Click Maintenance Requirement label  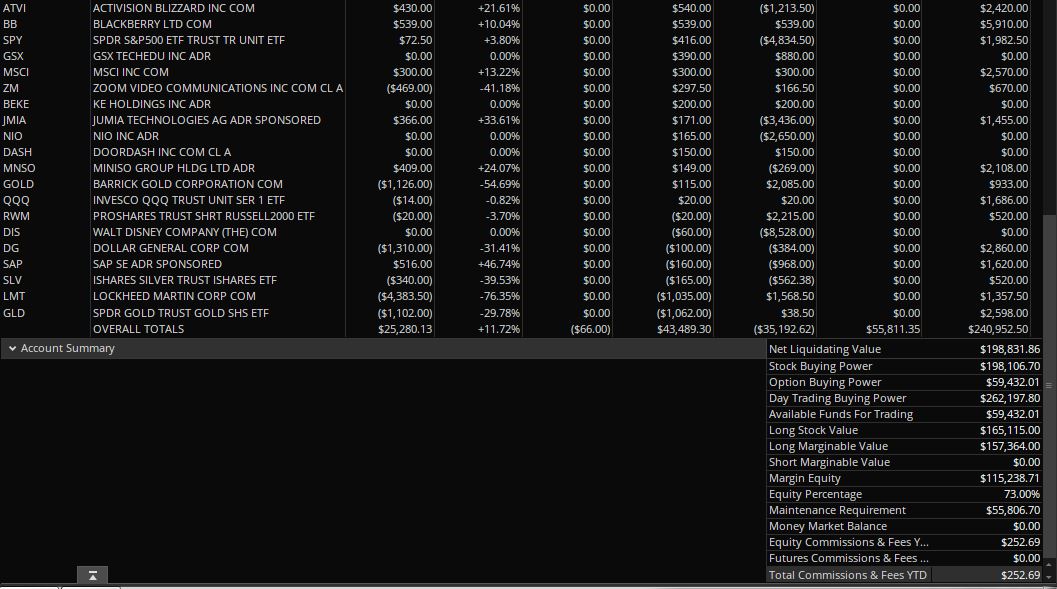pos(837,511)
